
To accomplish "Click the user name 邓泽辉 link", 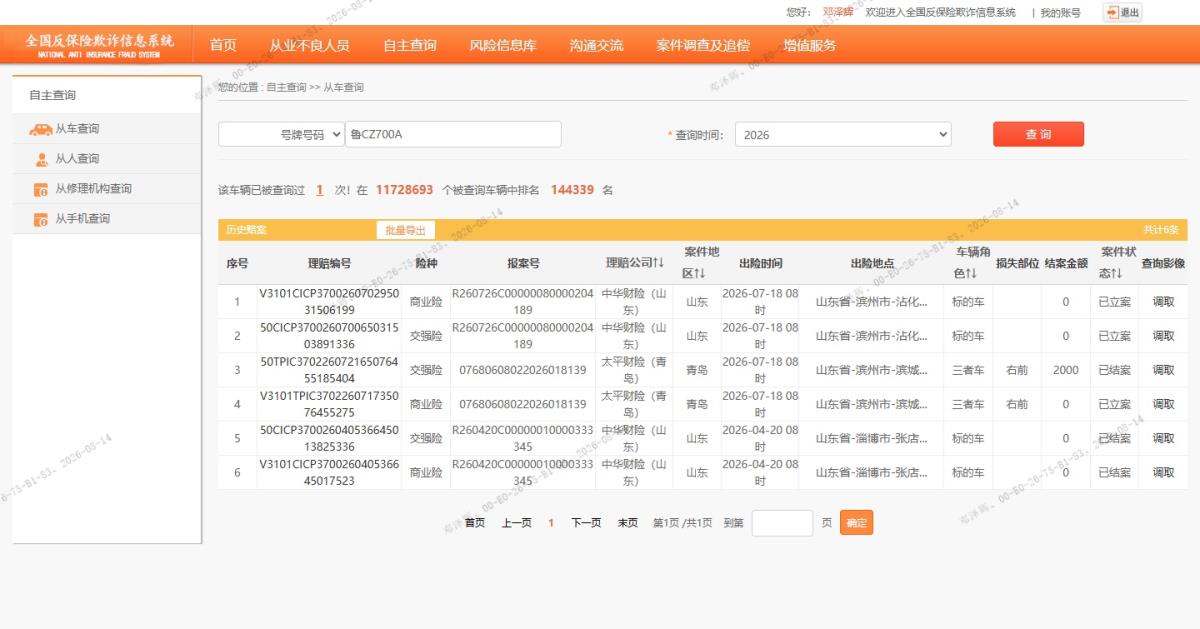I will (838, 12).
